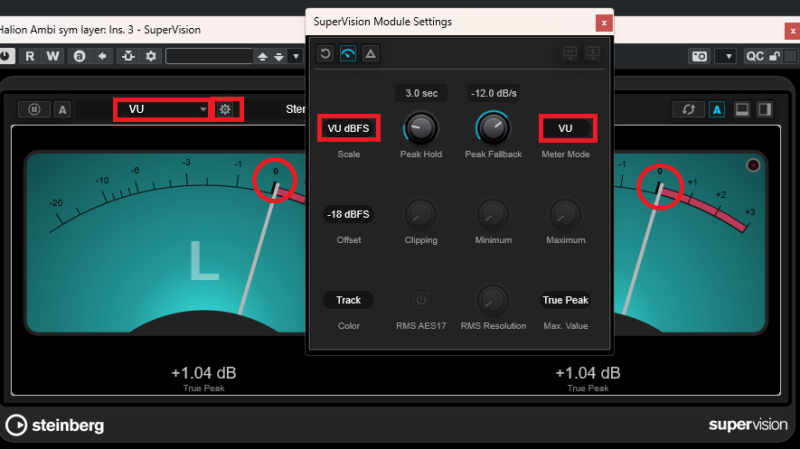Click the supervision logo text
This screenshot has height=449, width=800.
point(748,425)
